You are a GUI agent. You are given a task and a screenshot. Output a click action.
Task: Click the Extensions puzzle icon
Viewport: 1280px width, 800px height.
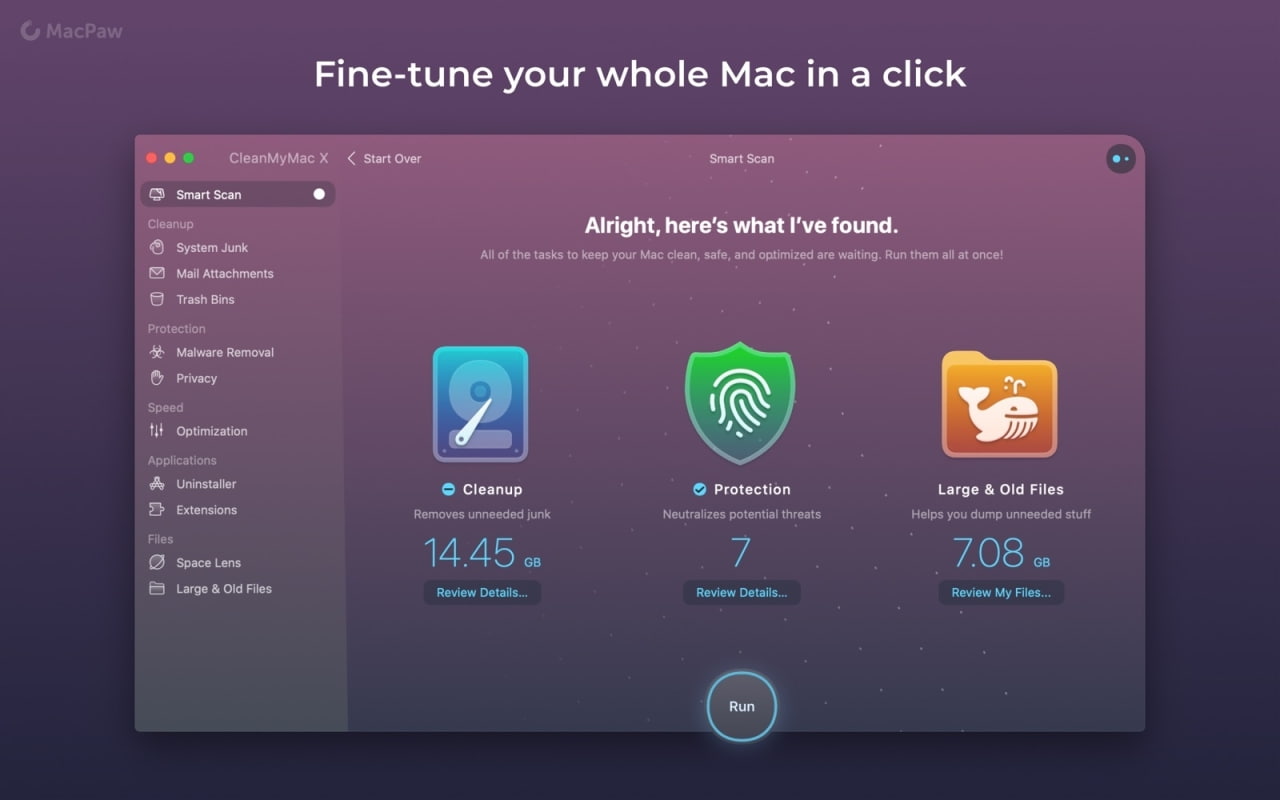tap(157, 510)
